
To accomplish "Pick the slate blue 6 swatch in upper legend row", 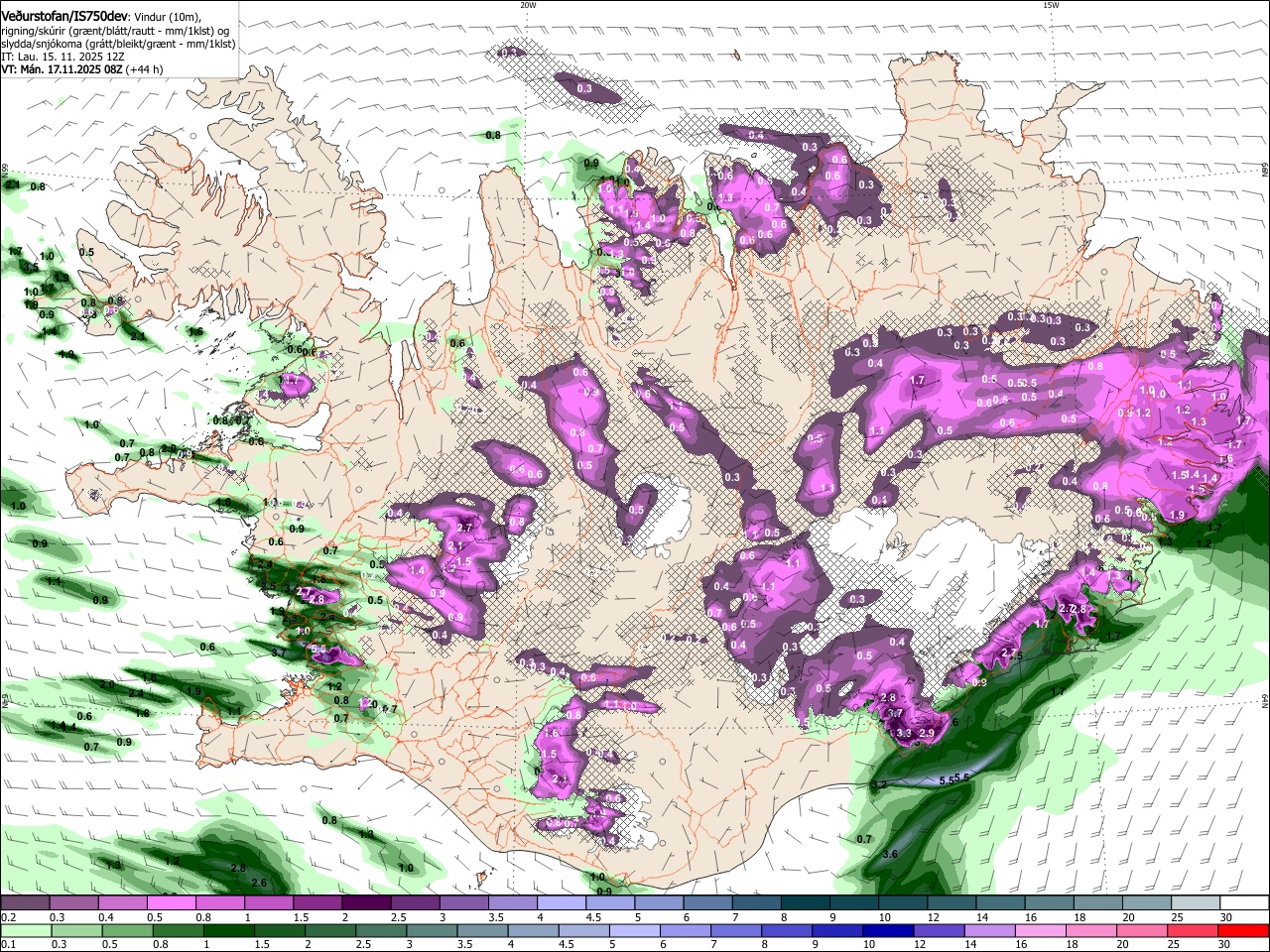I will click(706, 903).
